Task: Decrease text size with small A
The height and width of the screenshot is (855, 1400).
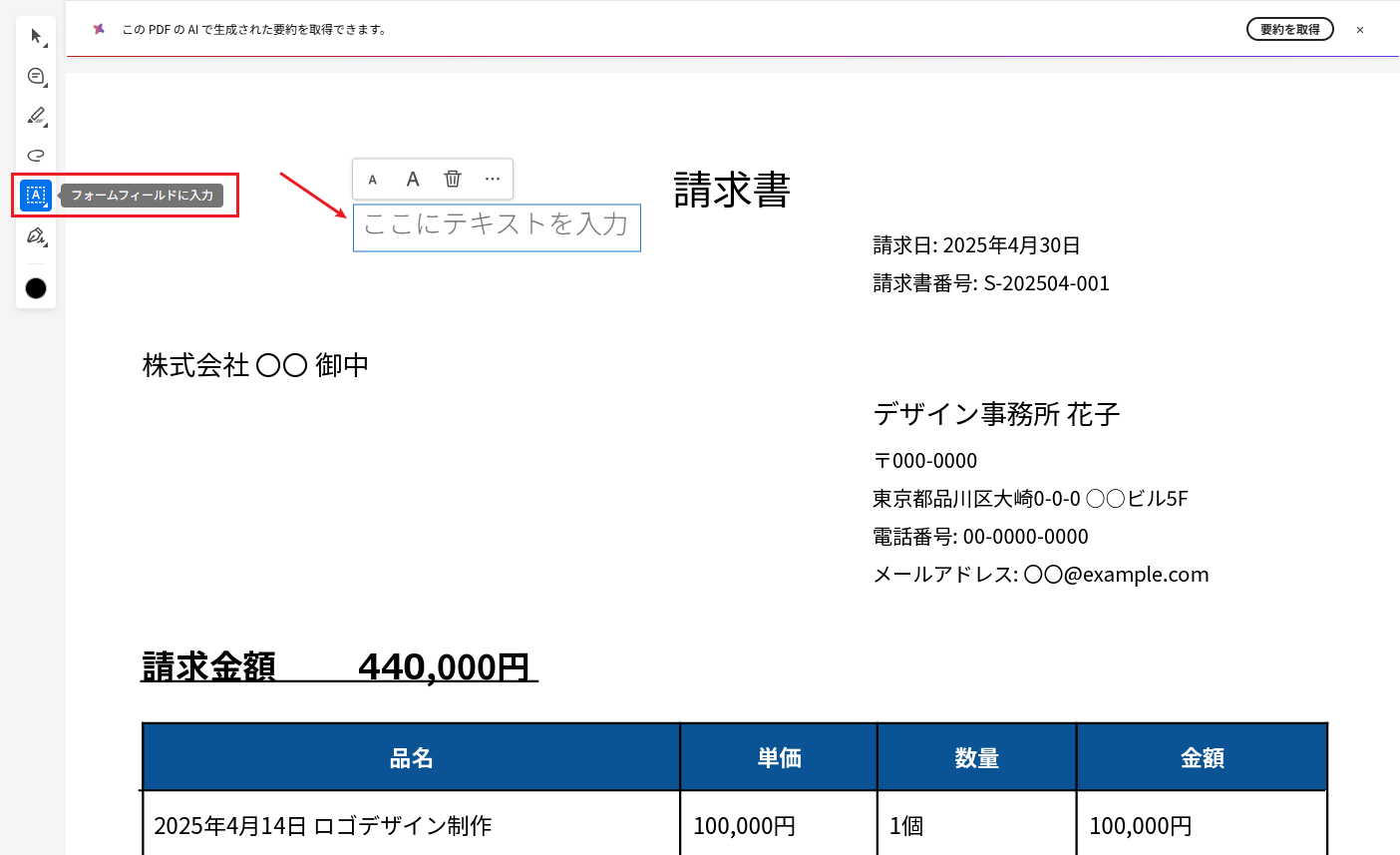Action: coord(373,180)
